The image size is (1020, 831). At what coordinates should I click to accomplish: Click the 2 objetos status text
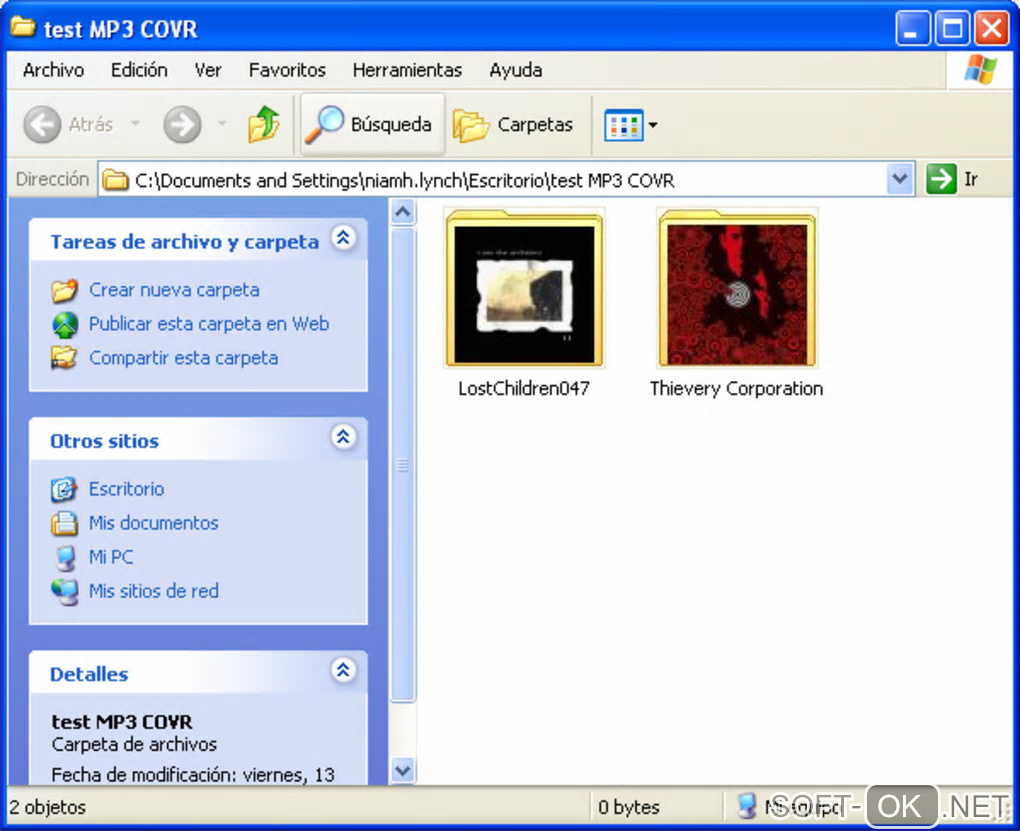(x=47, y=807)
